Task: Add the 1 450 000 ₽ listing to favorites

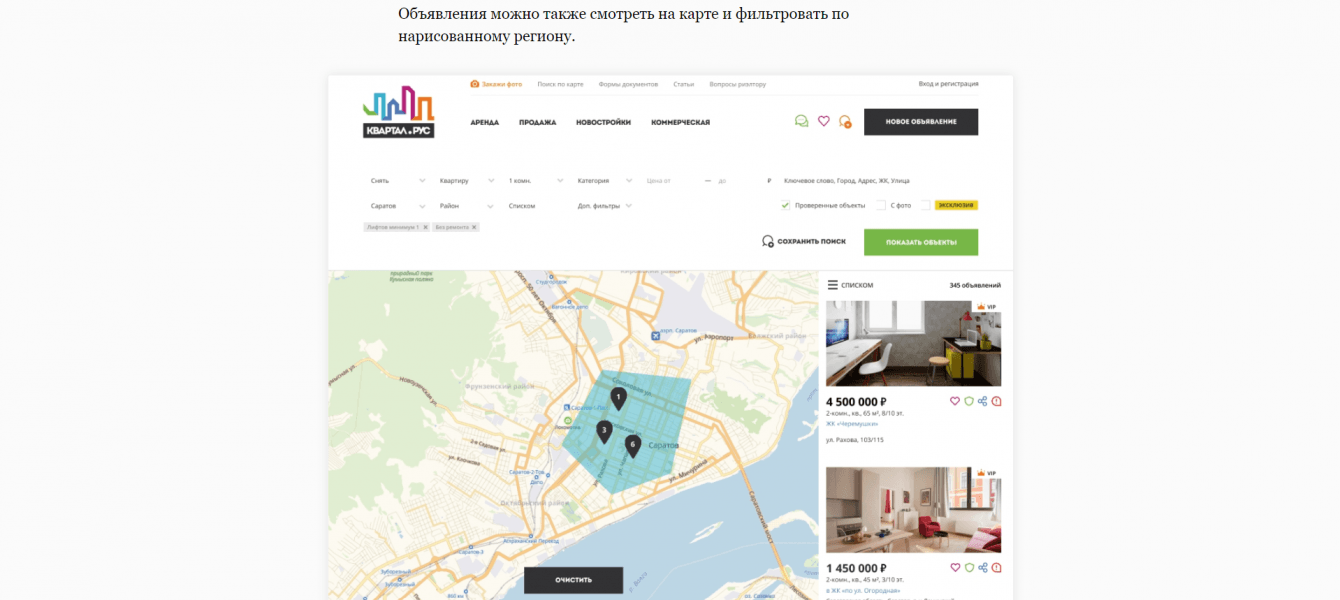Action: click(955, 568)
